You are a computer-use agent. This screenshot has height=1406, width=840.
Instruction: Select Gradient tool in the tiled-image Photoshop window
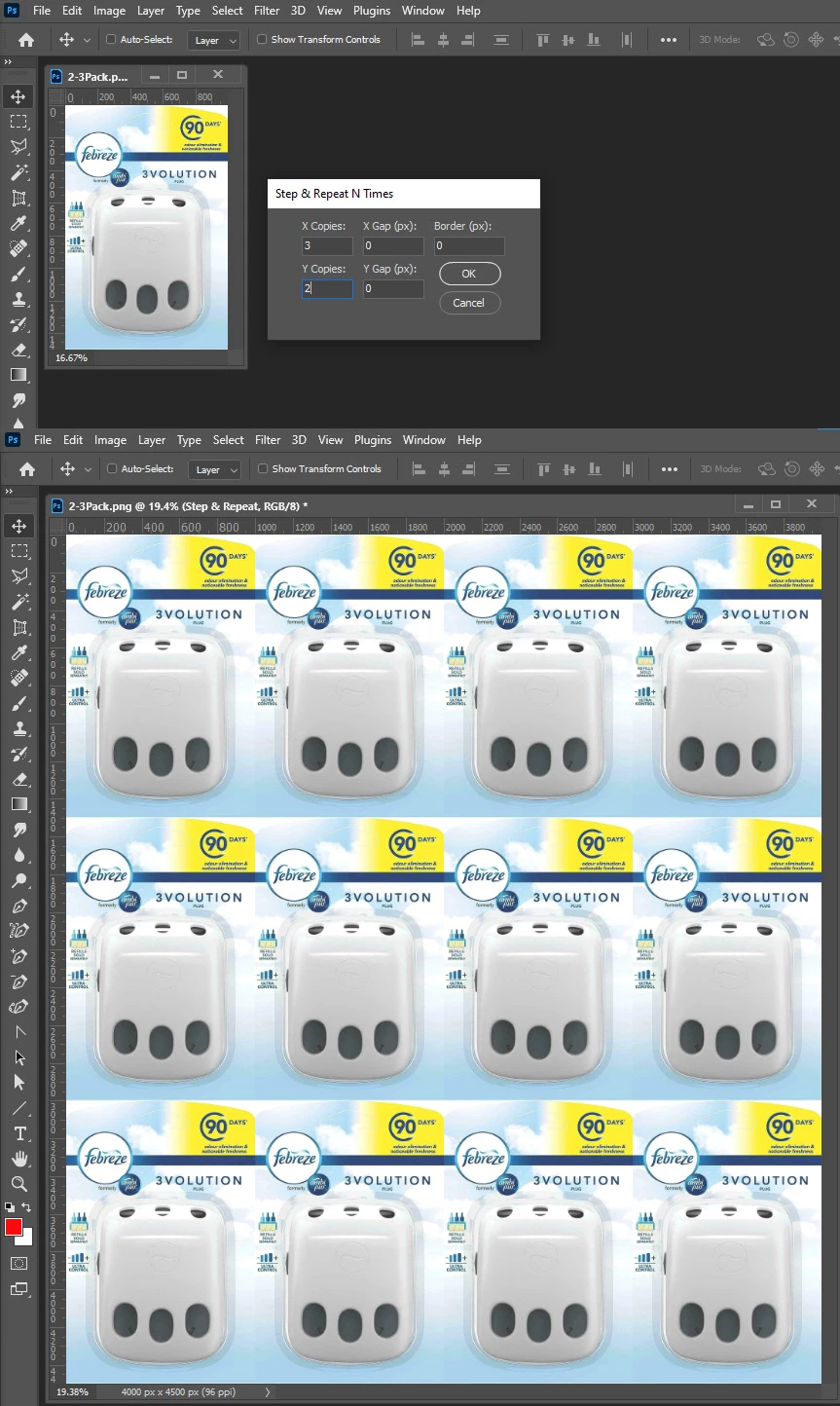click(18, 804)
